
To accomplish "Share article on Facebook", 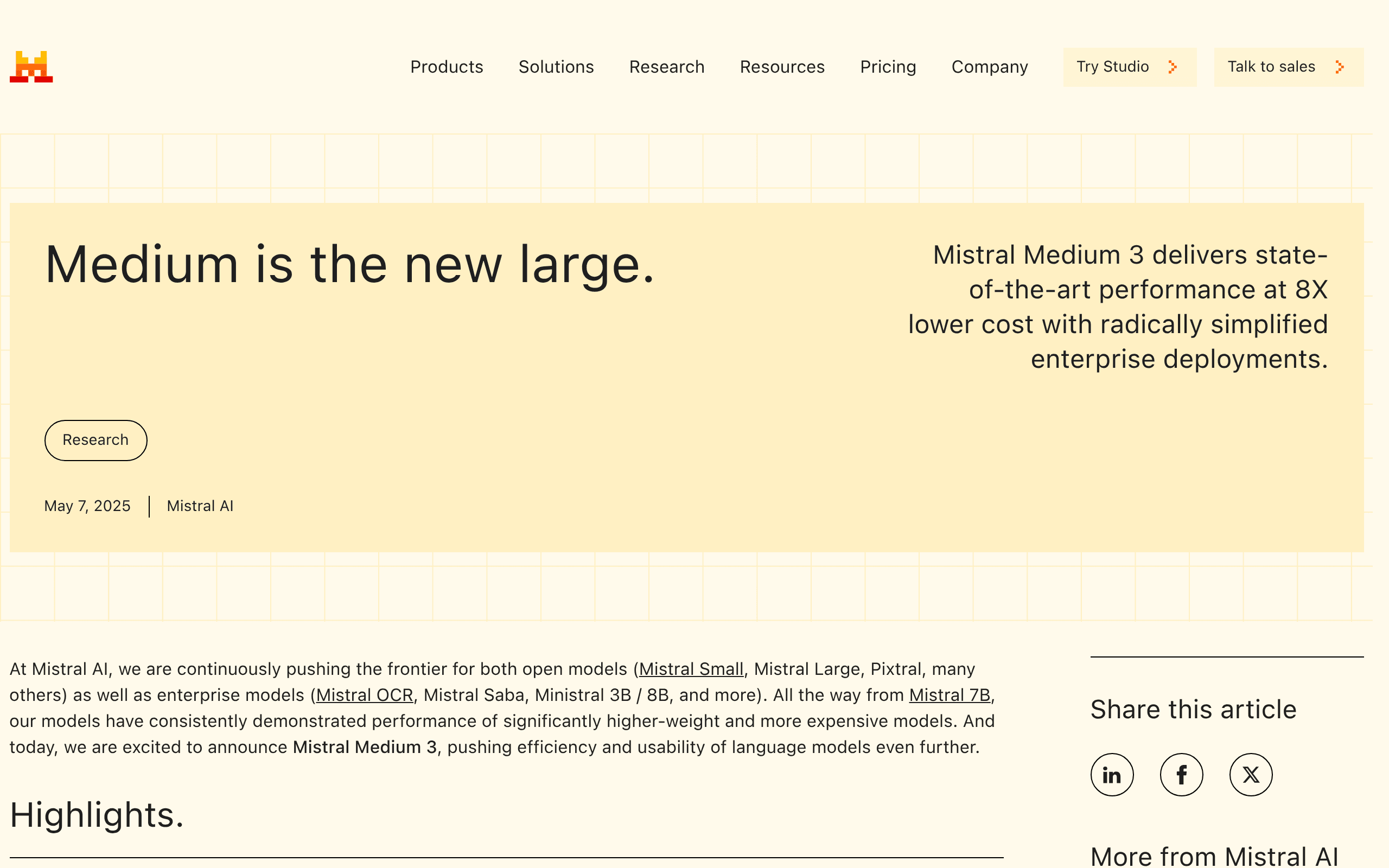I will click(x=1181, y=775).
